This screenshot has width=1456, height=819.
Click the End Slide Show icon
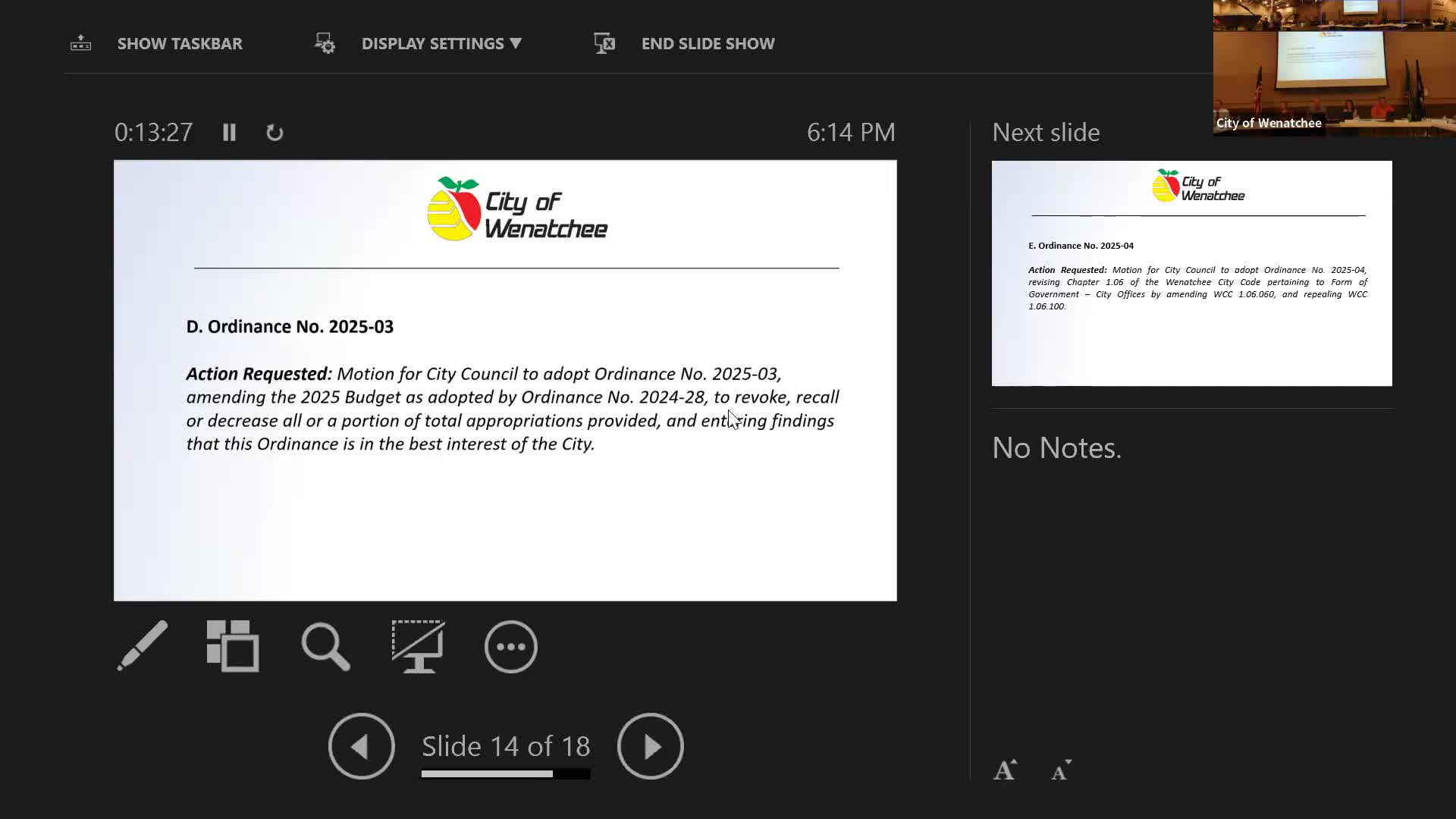[604, 43]
